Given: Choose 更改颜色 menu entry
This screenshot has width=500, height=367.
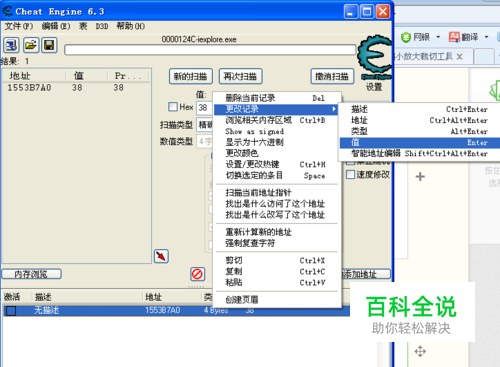Looking at the screenshot, I should pos(276,153).
